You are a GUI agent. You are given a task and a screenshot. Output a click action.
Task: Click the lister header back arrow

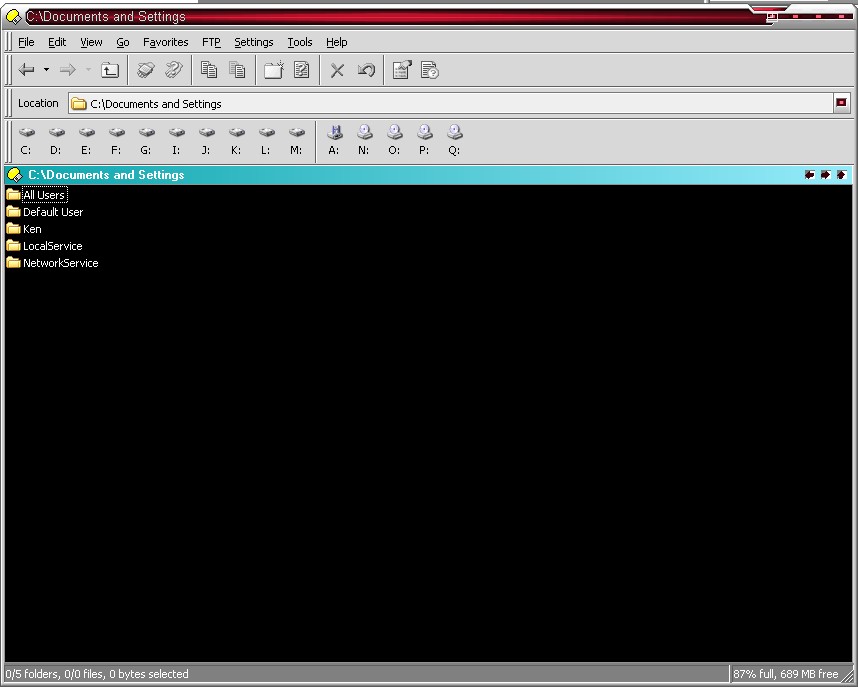point(810,175)
